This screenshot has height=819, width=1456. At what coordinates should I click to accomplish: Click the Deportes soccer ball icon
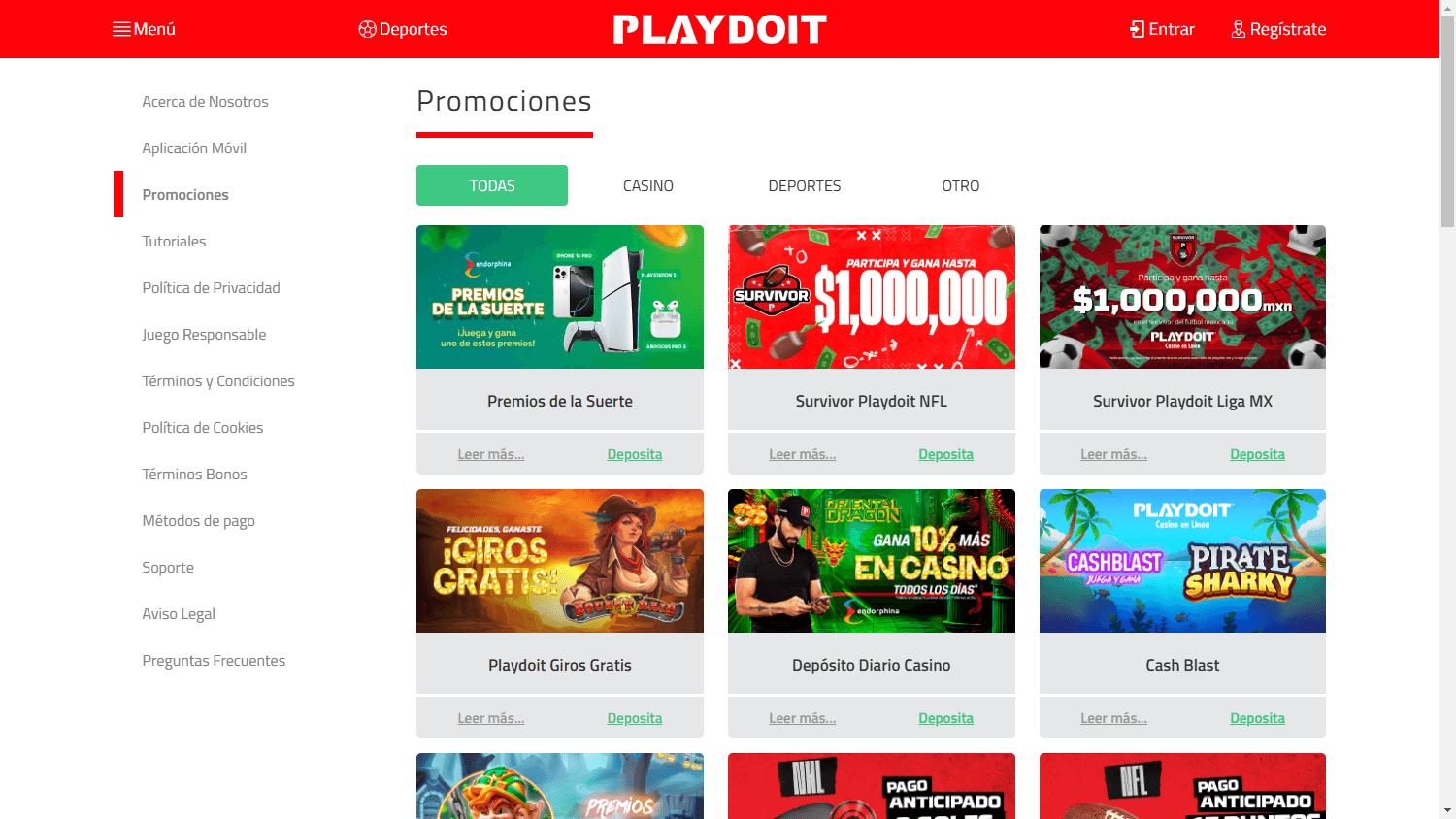pos(367,29)
